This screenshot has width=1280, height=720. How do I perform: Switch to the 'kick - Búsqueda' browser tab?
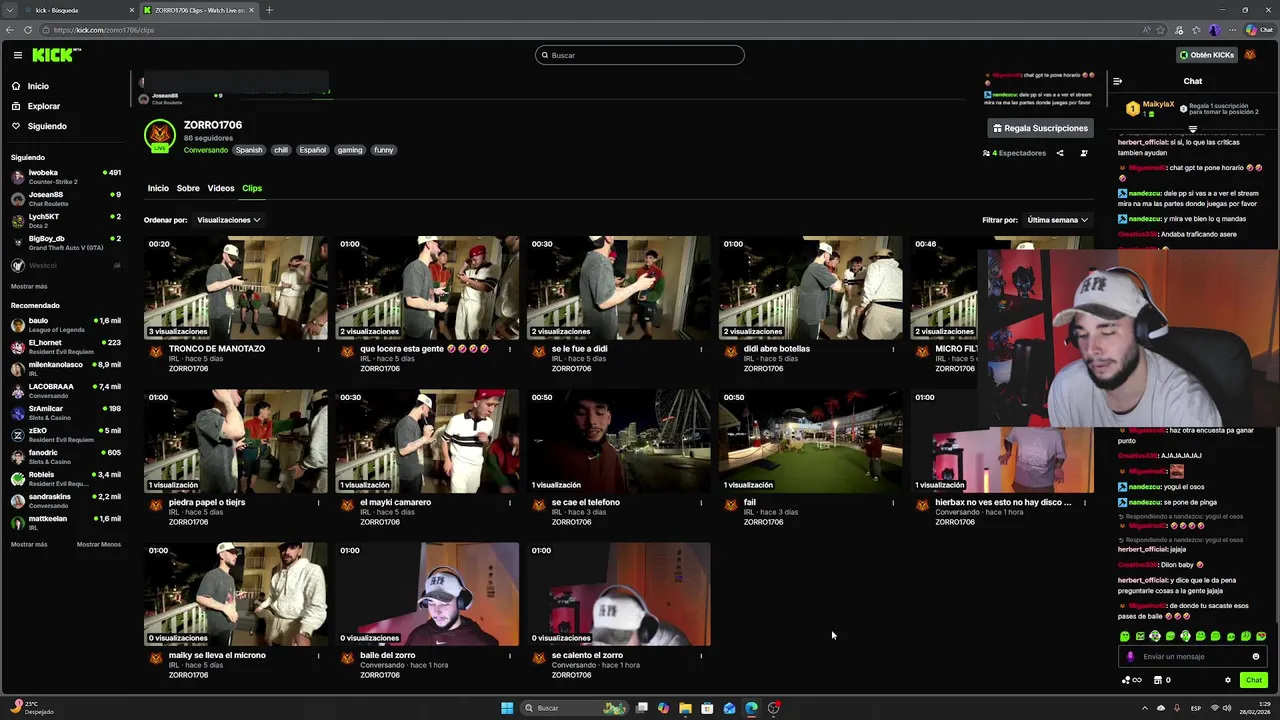[70, 10]
